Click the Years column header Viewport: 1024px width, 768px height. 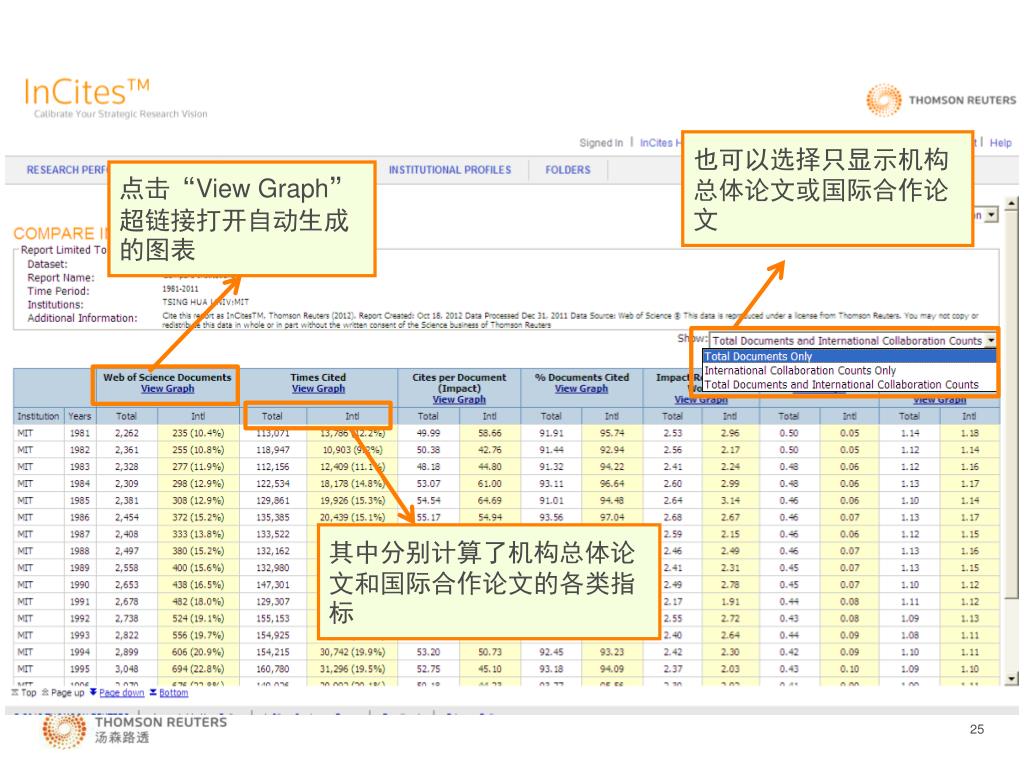point(80,416)
